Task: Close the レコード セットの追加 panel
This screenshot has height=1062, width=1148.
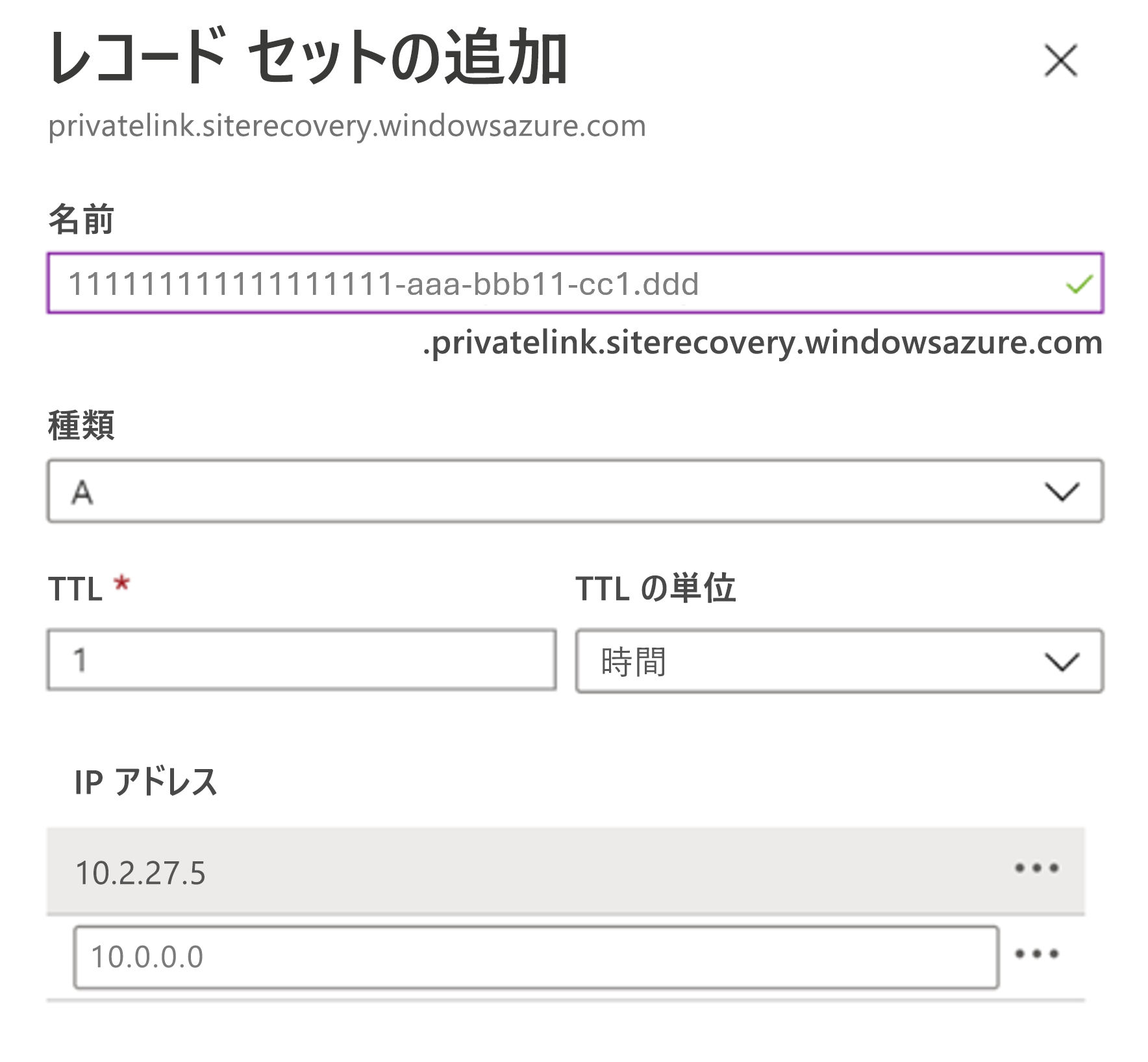Action: point(1060,60)
